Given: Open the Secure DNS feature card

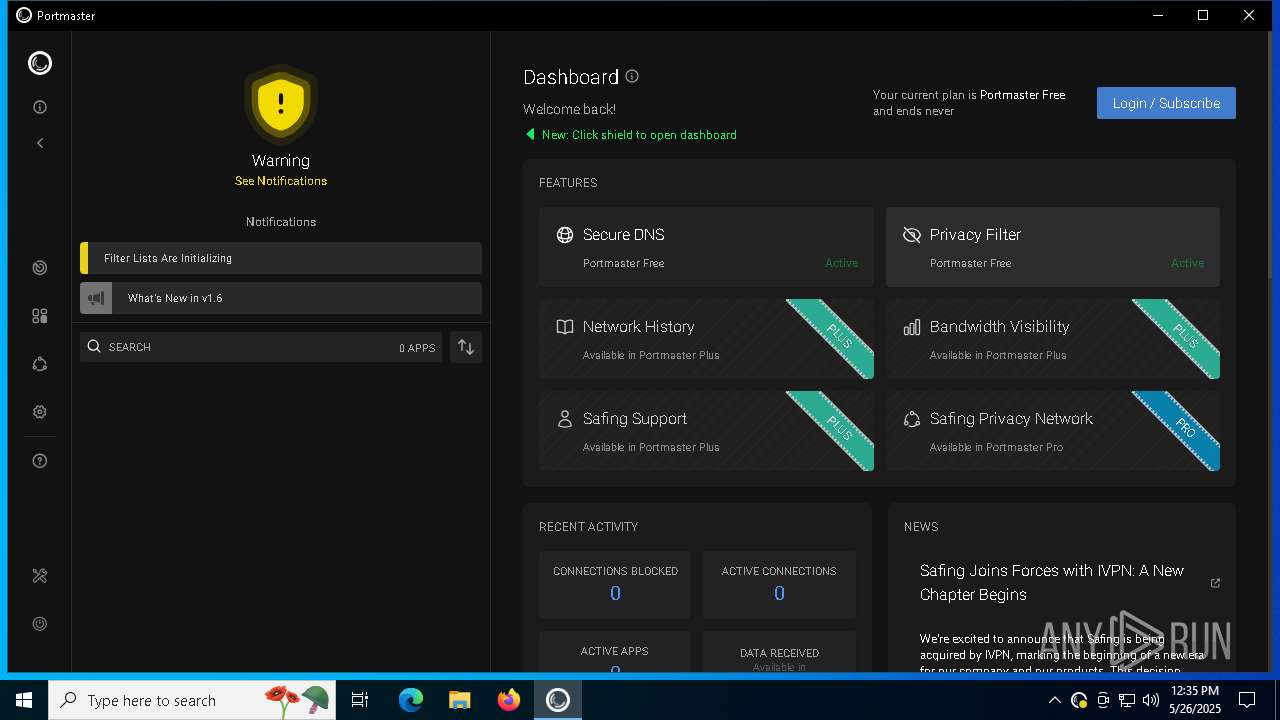Looking at the screenshot, I should [706, 247].
